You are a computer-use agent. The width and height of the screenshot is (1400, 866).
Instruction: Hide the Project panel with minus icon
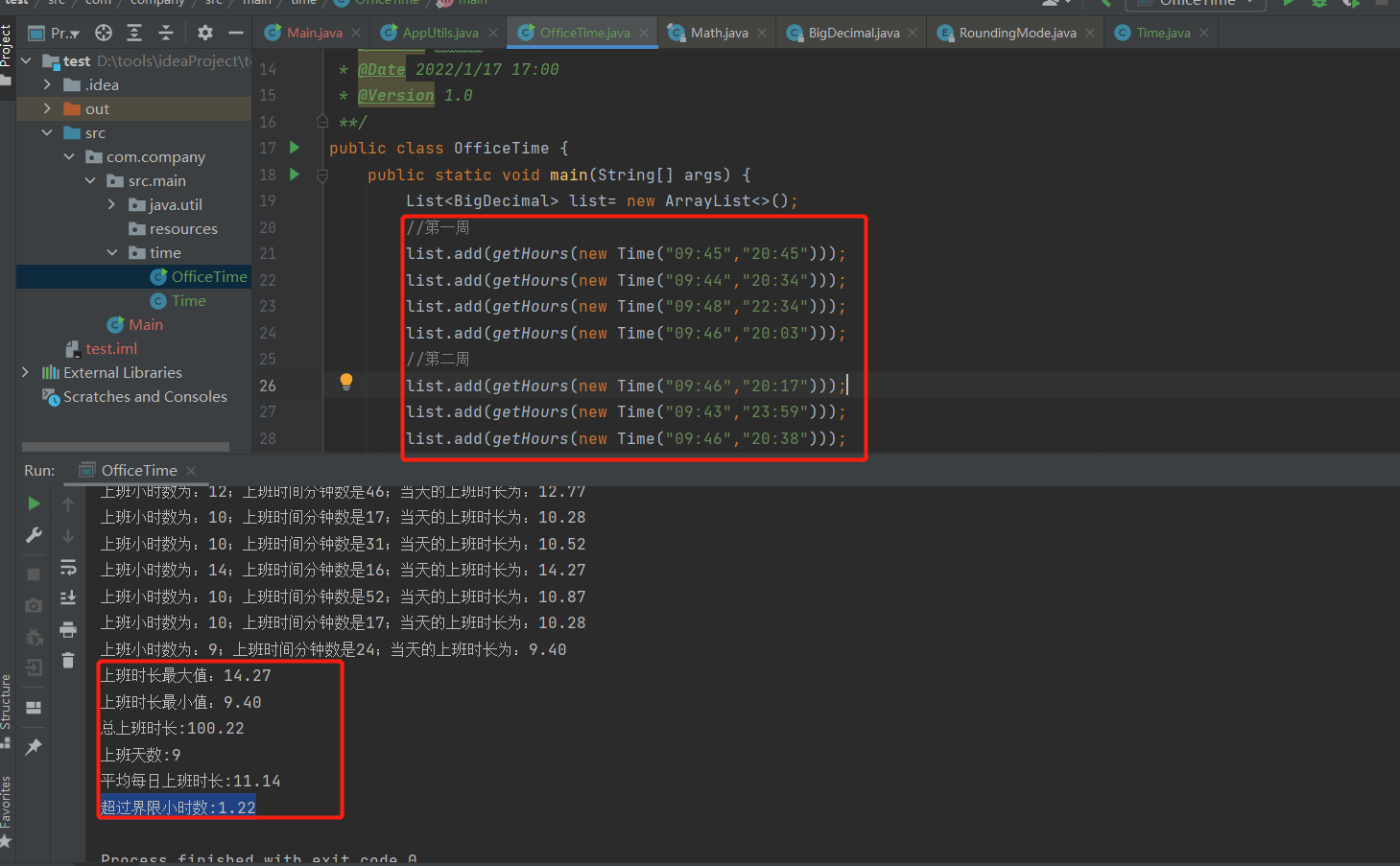pyautogui.click(x=236, y=33)
